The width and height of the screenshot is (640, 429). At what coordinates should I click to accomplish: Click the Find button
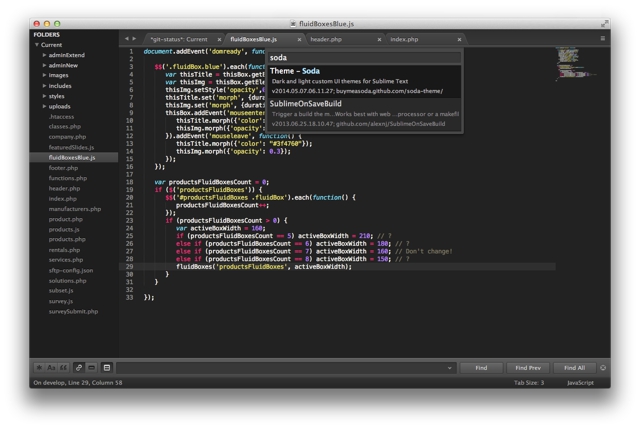coord(481,368)
